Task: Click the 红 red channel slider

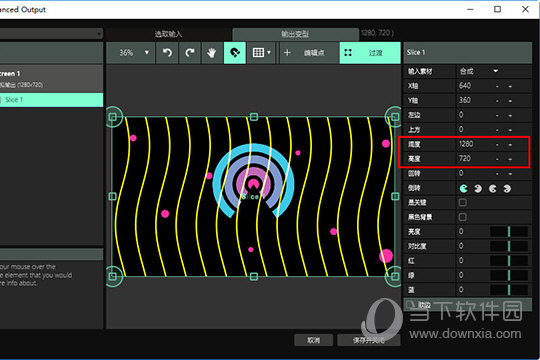Action: click(x=509, y=260)
